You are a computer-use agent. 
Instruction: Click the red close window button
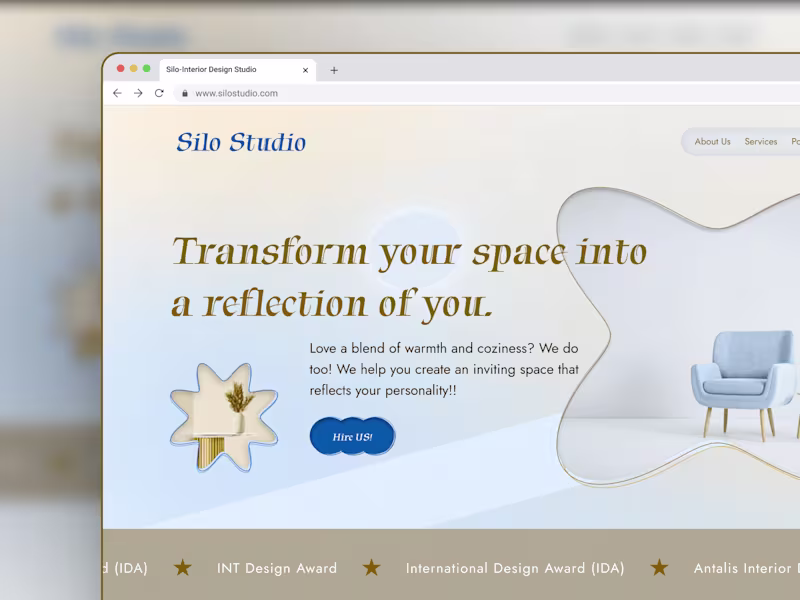120,68
